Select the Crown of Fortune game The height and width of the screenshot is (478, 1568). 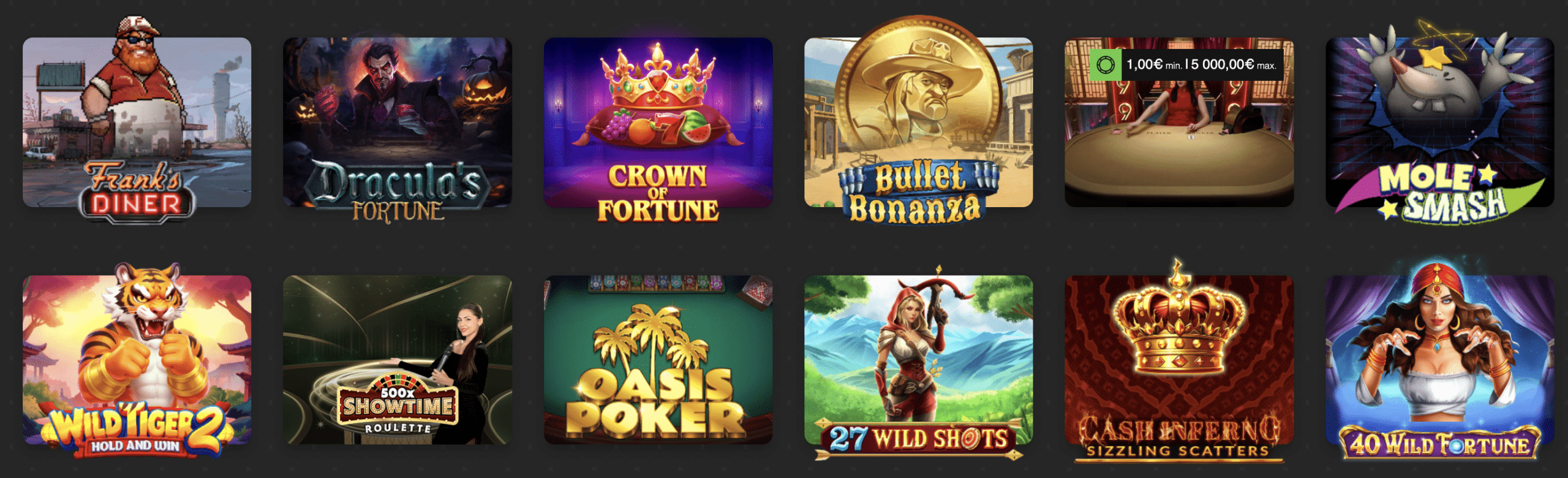(x=658, y=123)
